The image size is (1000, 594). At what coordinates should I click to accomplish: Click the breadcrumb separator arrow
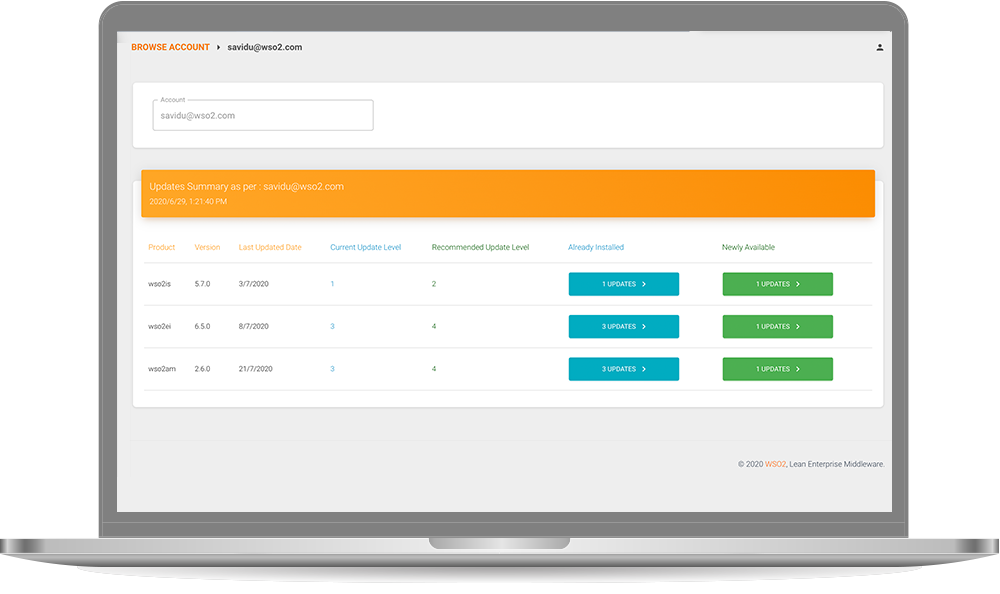[x=218, y=47]
